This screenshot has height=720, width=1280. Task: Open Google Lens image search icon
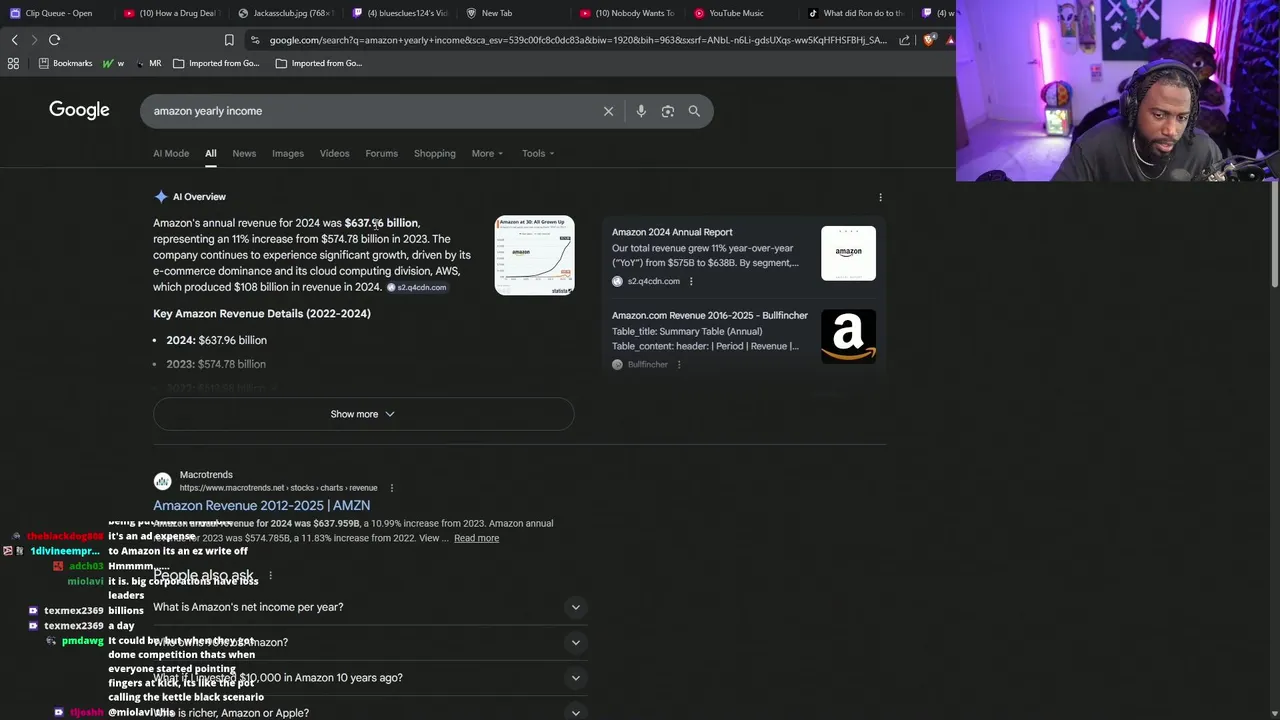pos(668,111)
